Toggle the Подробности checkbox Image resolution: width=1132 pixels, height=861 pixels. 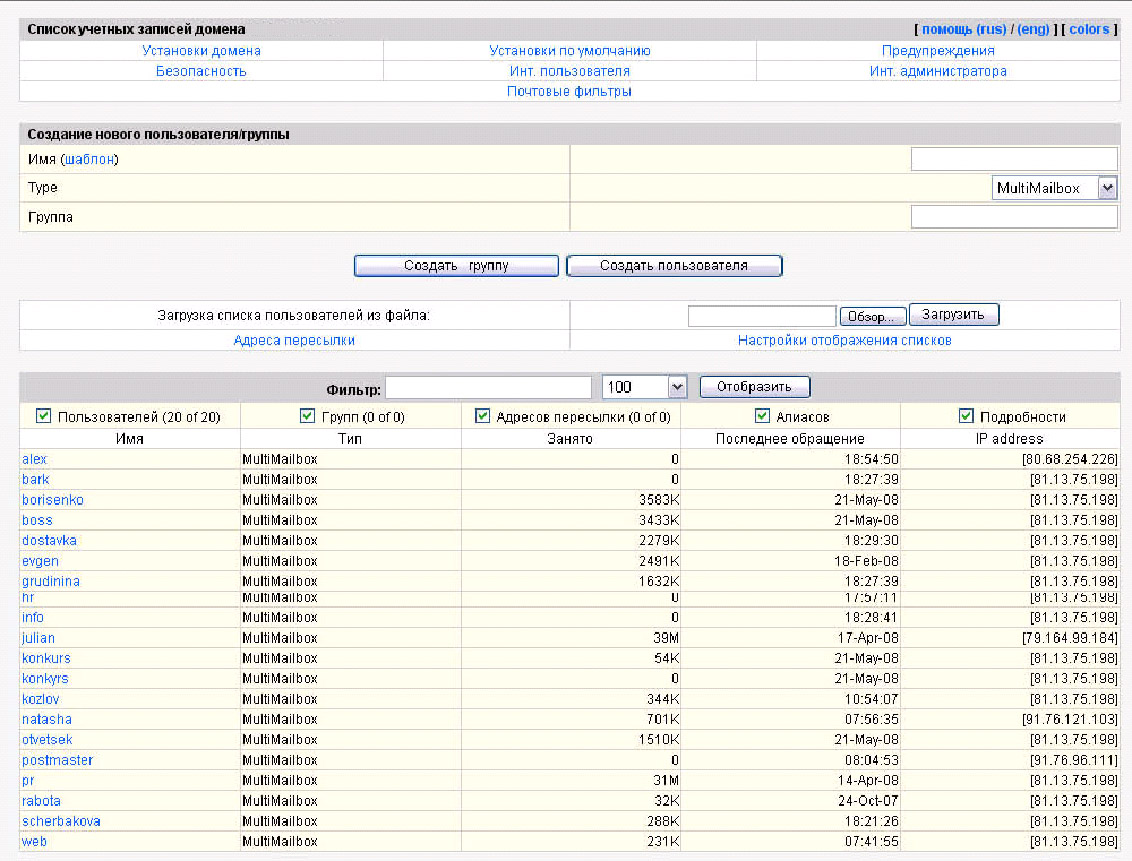coord(966,417)
